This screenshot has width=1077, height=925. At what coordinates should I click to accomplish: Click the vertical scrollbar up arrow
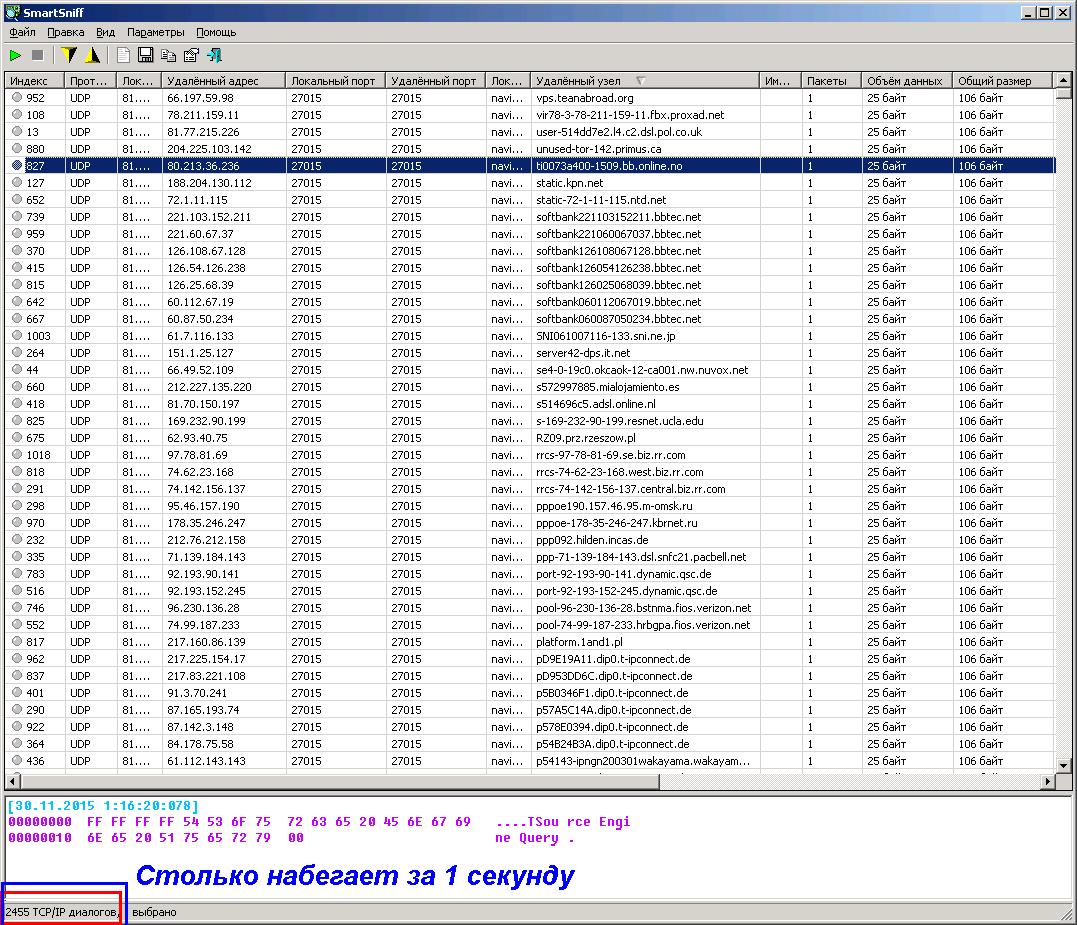pos(1063,80)
